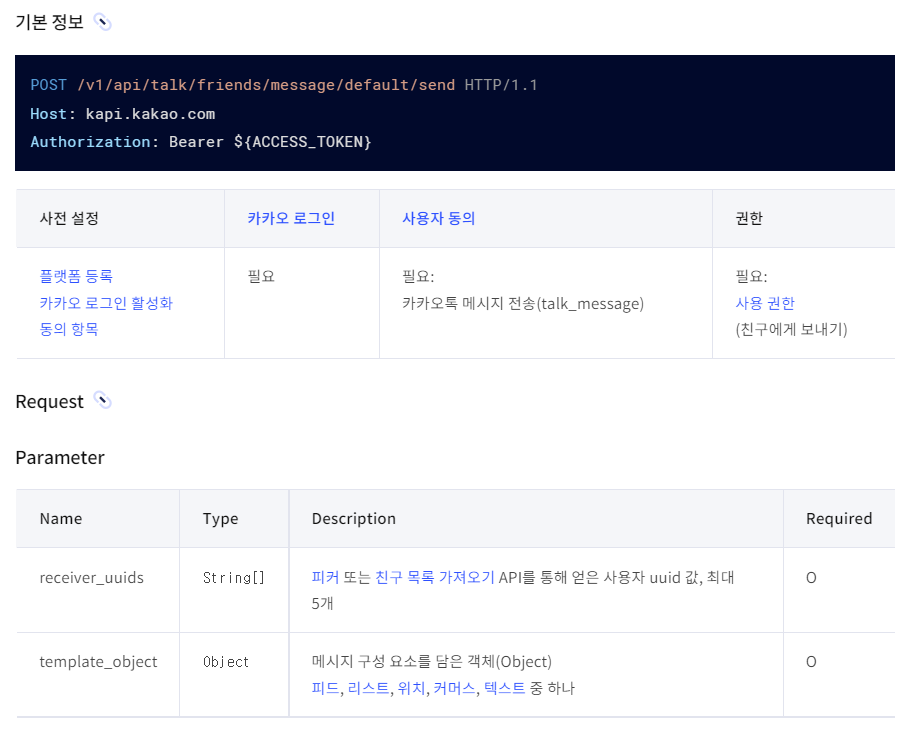Click the 메시지 구성 요소를 담은 객체(Object) text
The height and width of the screenshot is (735, 912).
(432, 662)
